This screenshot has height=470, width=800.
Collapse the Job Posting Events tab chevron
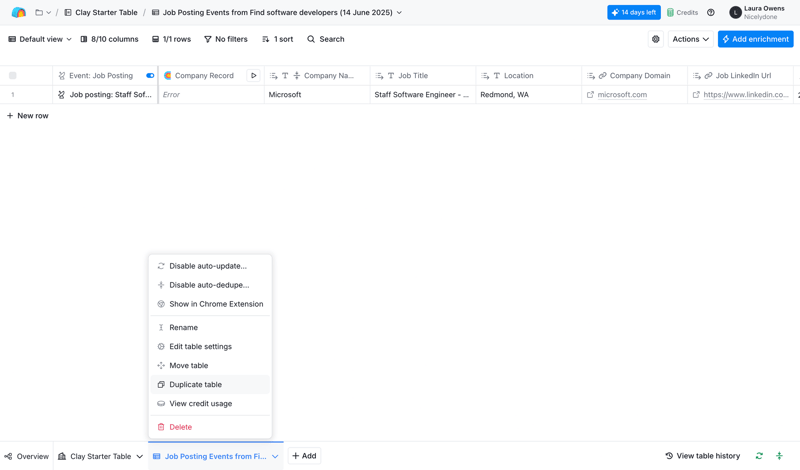(275, 456)
